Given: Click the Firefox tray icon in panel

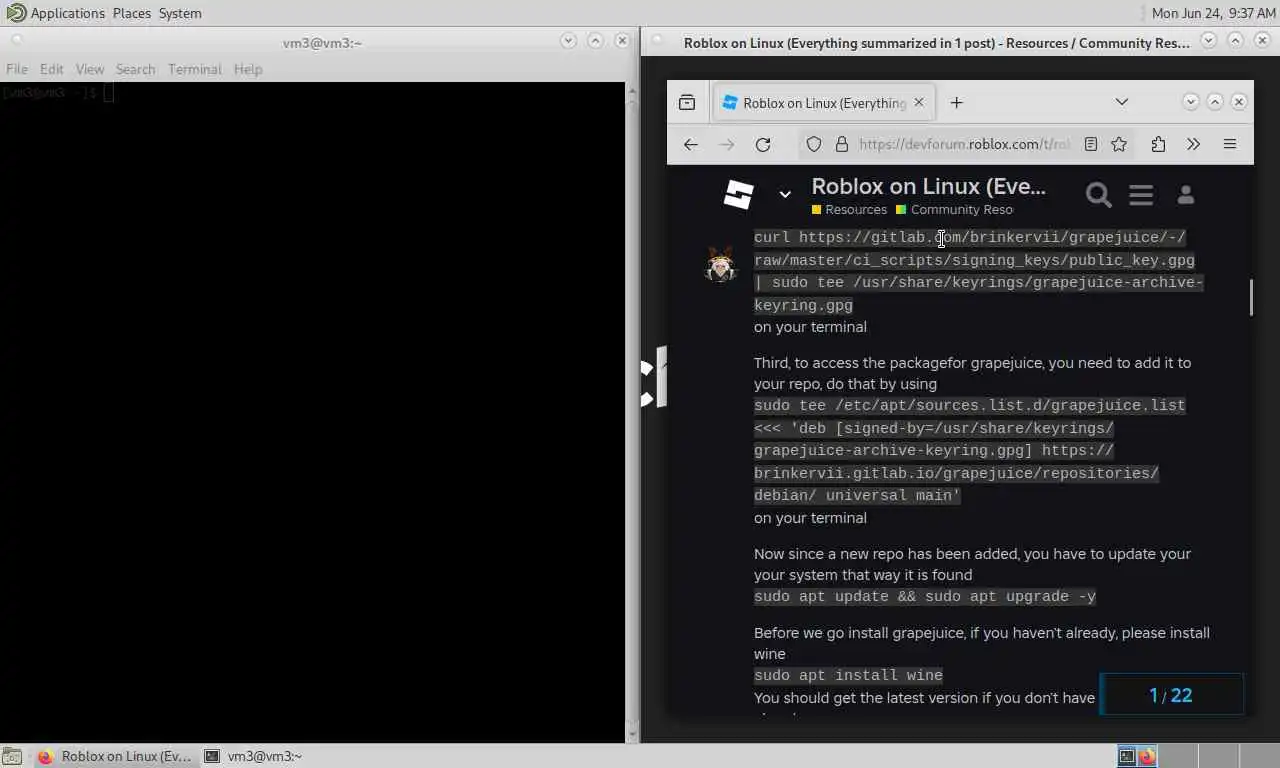Looking at the screenshot, I should coord(1147,756).
